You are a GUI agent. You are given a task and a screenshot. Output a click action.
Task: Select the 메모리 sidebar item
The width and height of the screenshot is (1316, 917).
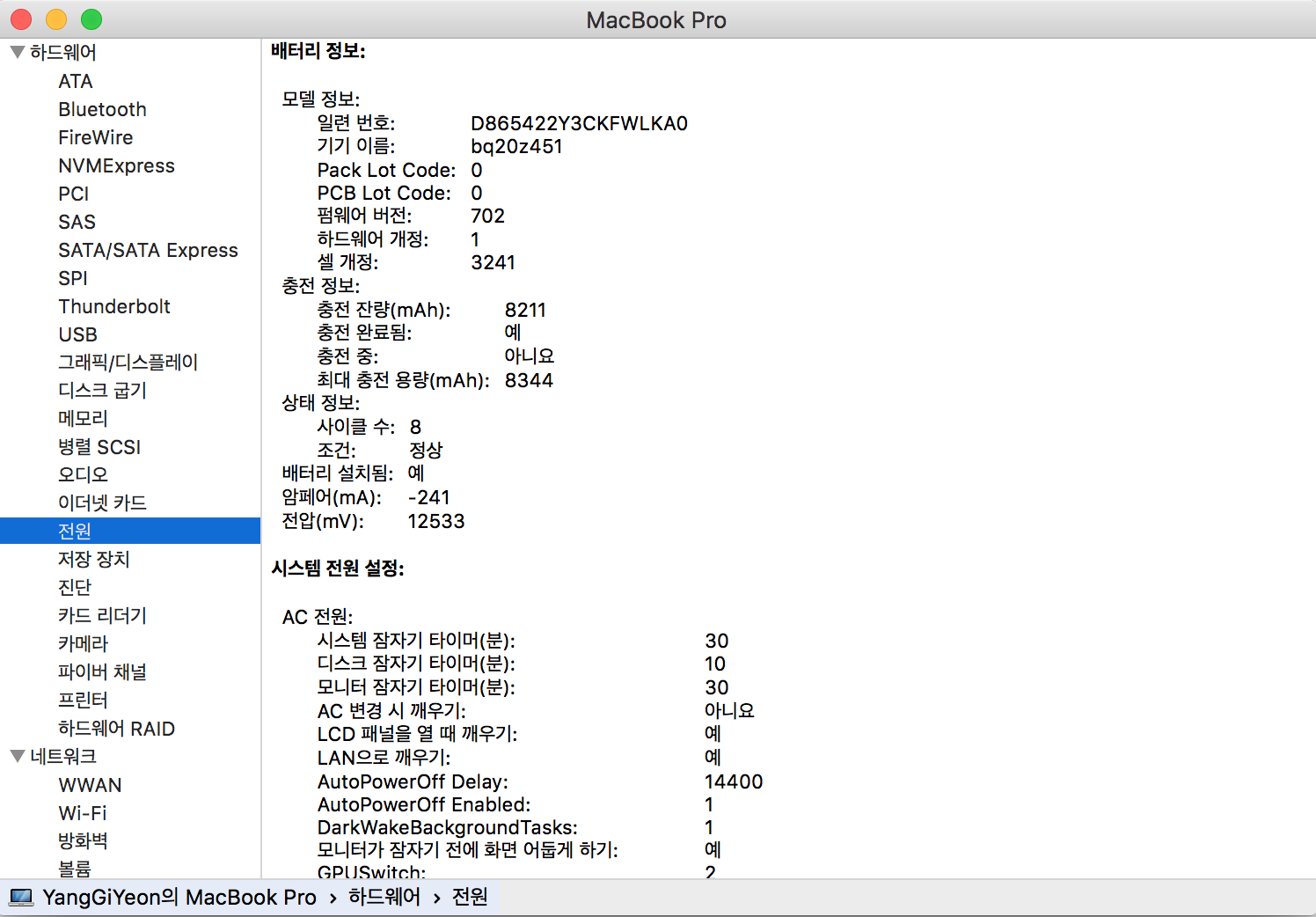point(83,419)
